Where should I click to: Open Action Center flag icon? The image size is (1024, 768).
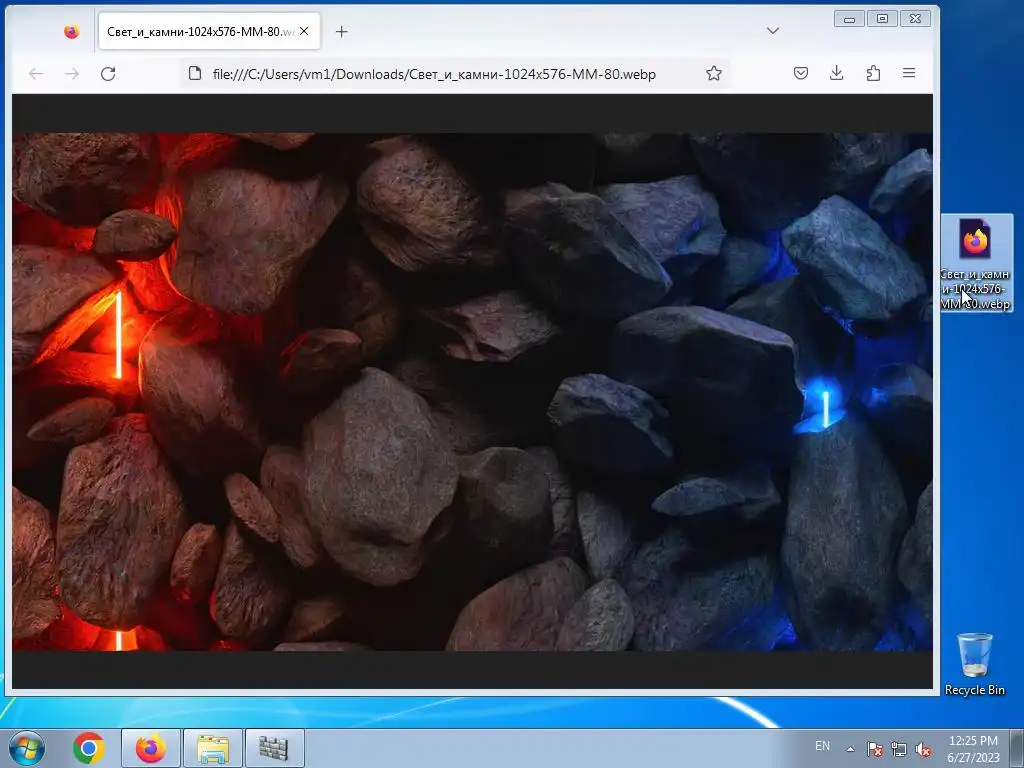(x=874, y=749)
